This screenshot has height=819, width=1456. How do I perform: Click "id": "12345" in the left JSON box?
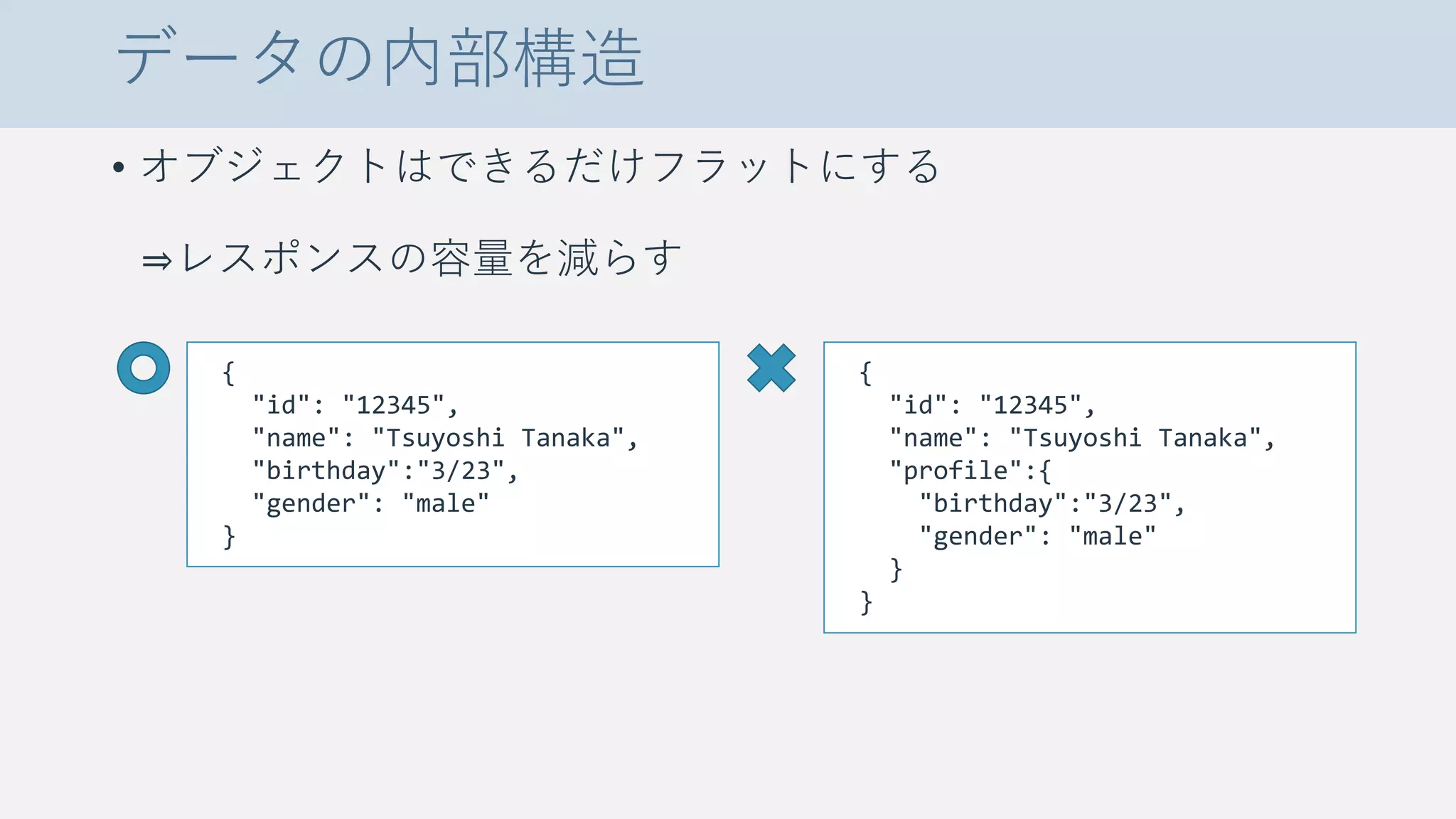(x=355, y=405)
